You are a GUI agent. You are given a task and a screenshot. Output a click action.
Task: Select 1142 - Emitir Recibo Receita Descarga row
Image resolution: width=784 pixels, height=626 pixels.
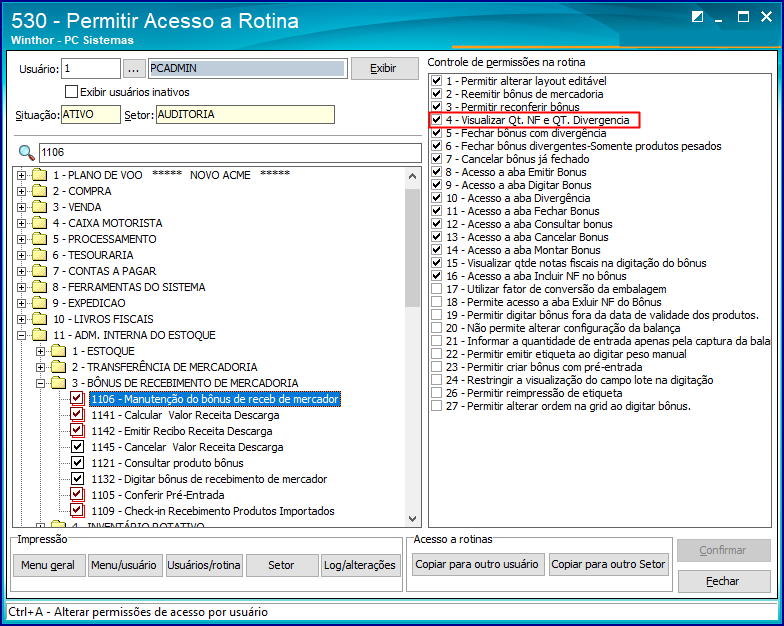click(182, 431)
